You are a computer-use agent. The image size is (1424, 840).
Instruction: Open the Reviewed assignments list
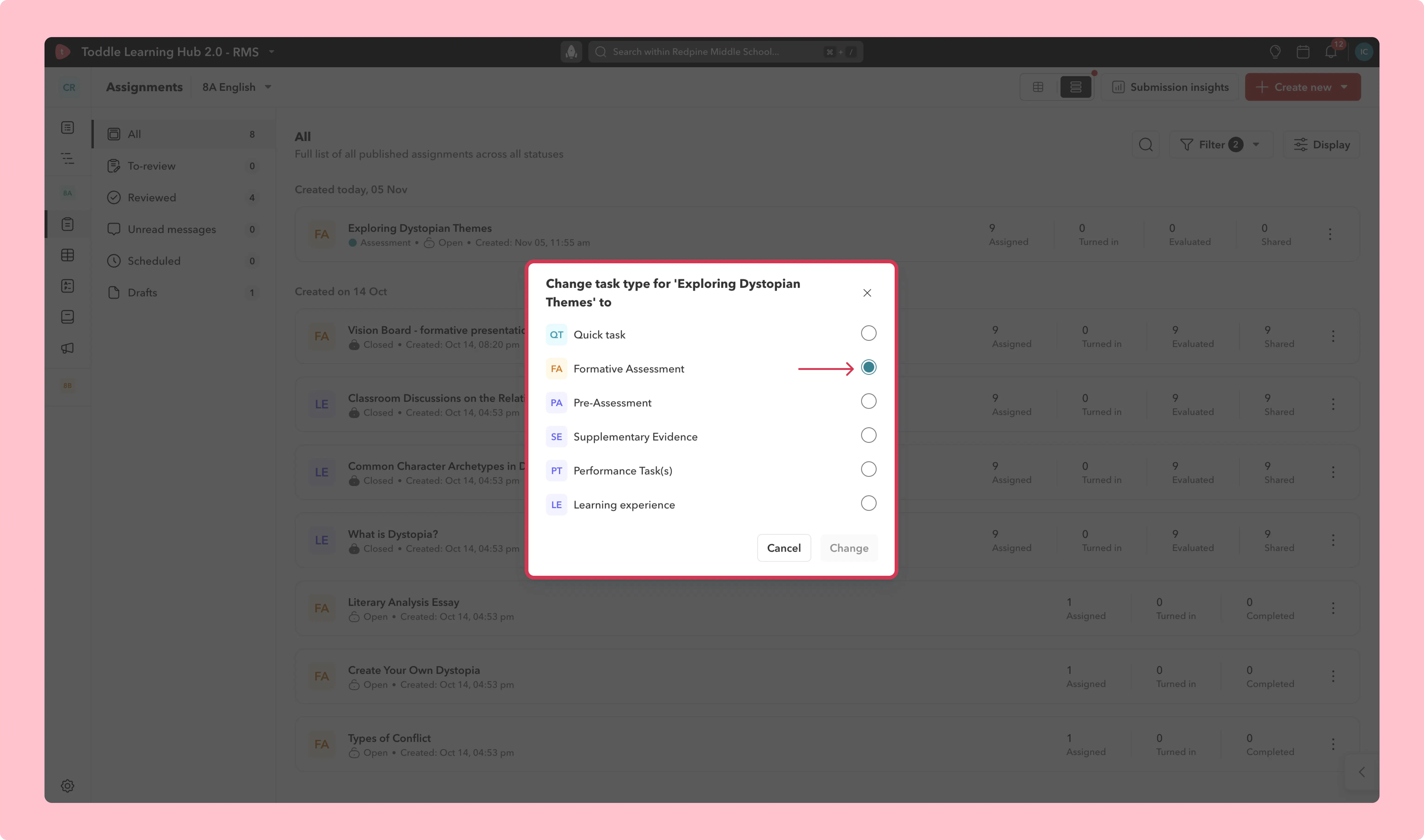coord(183,197)
